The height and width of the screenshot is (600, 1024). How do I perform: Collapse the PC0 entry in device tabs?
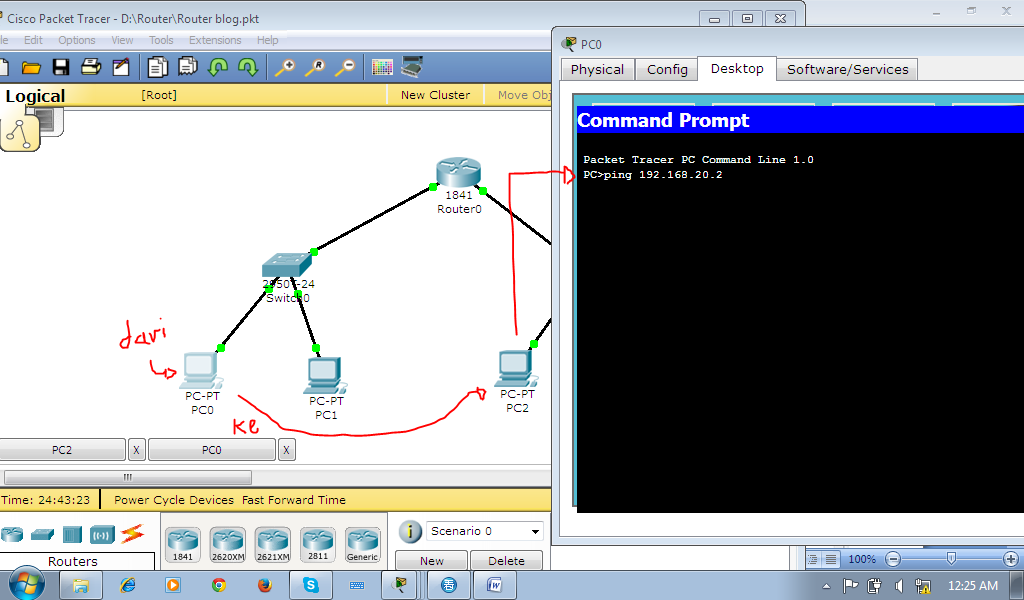tap(287, 449)
